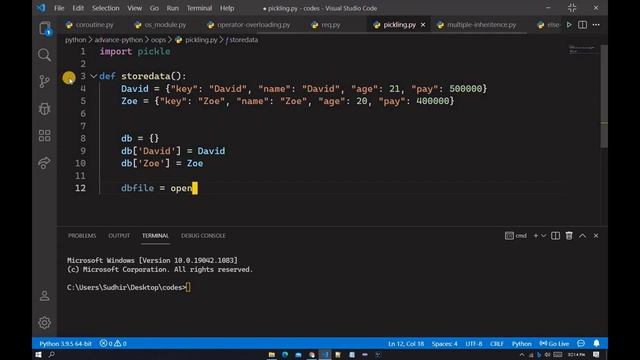Select Python 3.9.5 64-bit interpreter
The width and height of the screenshot is (640, 360).
point(65,344)
